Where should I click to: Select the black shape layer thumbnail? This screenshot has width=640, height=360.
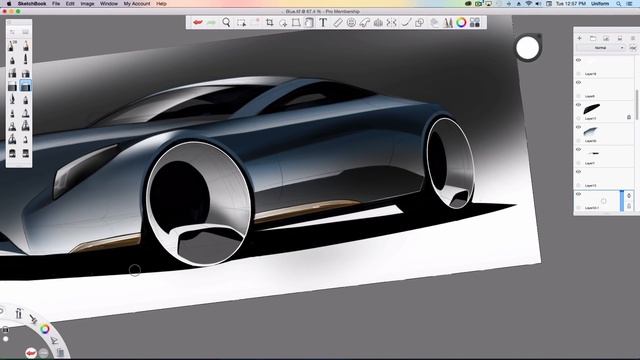point(592,109)
